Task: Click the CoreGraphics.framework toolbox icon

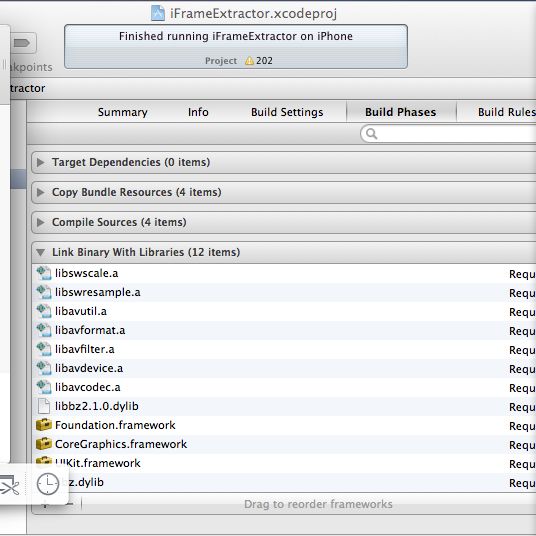Action: click(44, 444)
